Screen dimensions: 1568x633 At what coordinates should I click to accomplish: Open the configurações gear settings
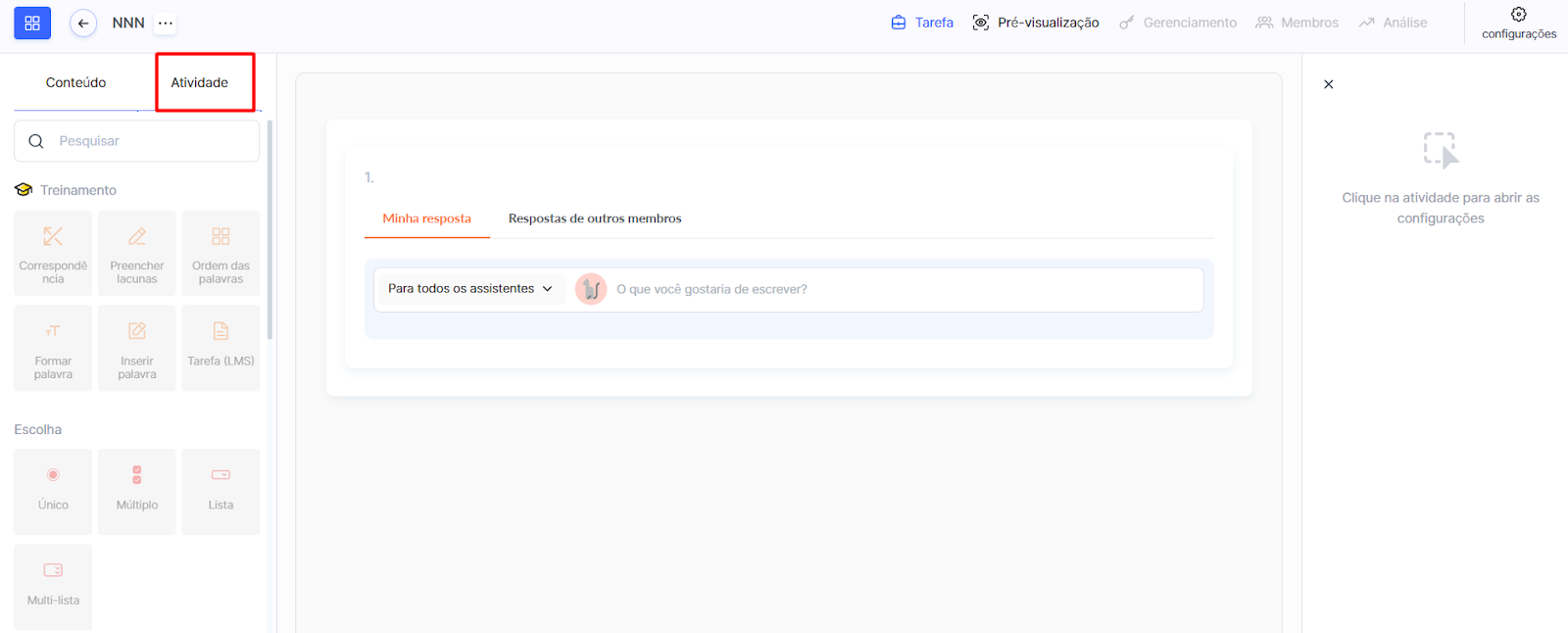(x=1518, y=23)
